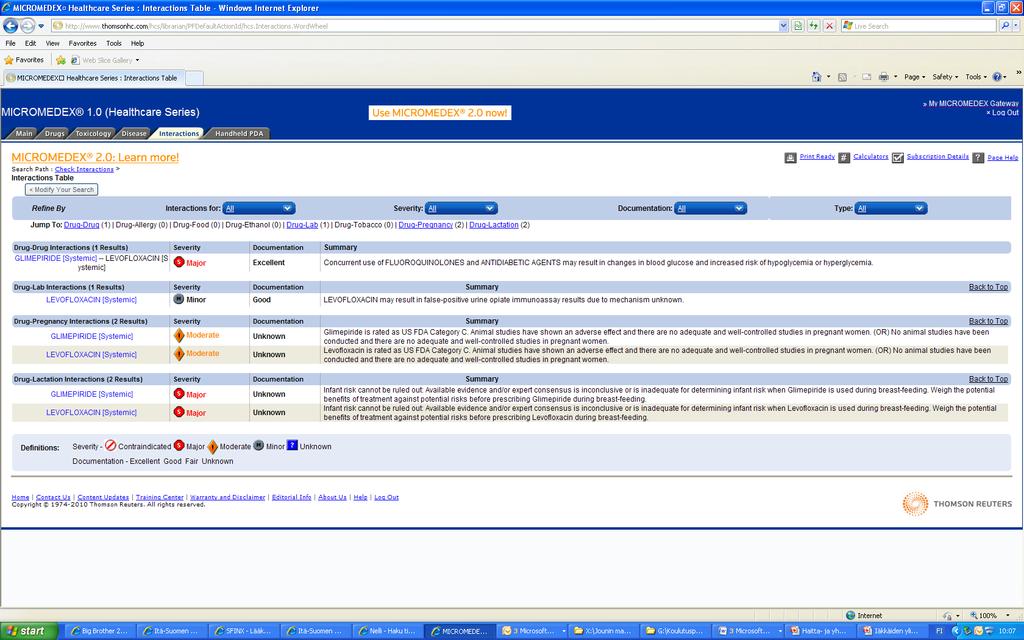Follow the Check Interactions link
Viewport: 1024px width, 640px height.
84,169
